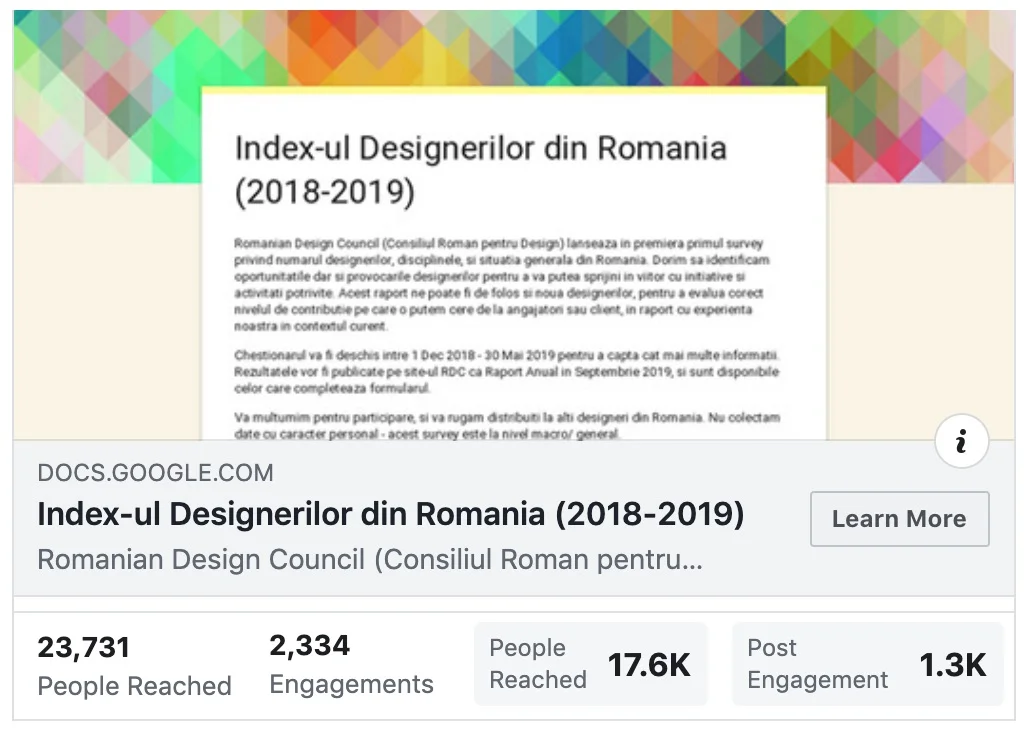This screenshot has height=735, width=1030.
Task: Click the 2,334 Engagements count
Action: click(x=309, y=646)
